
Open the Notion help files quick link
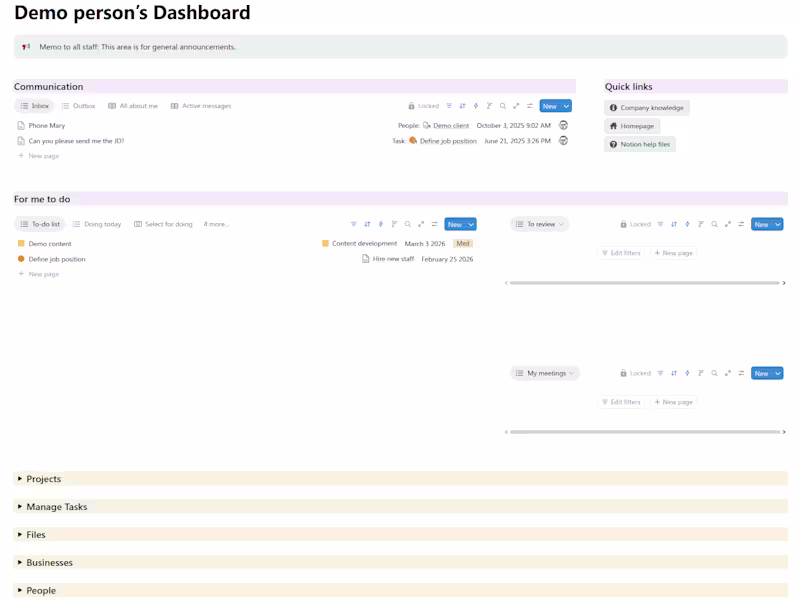[640, 144]
